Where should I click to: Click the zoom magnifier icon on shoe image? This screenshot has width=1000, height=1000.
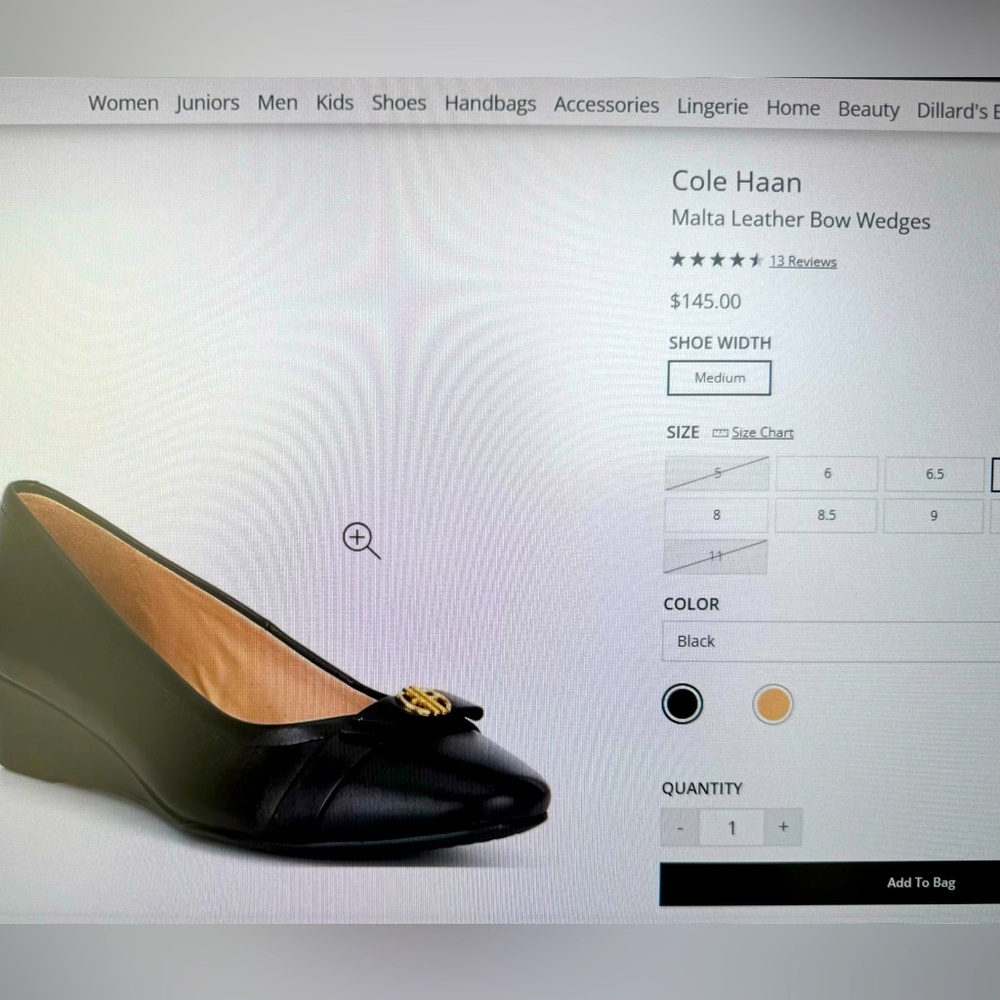[361, 540]
